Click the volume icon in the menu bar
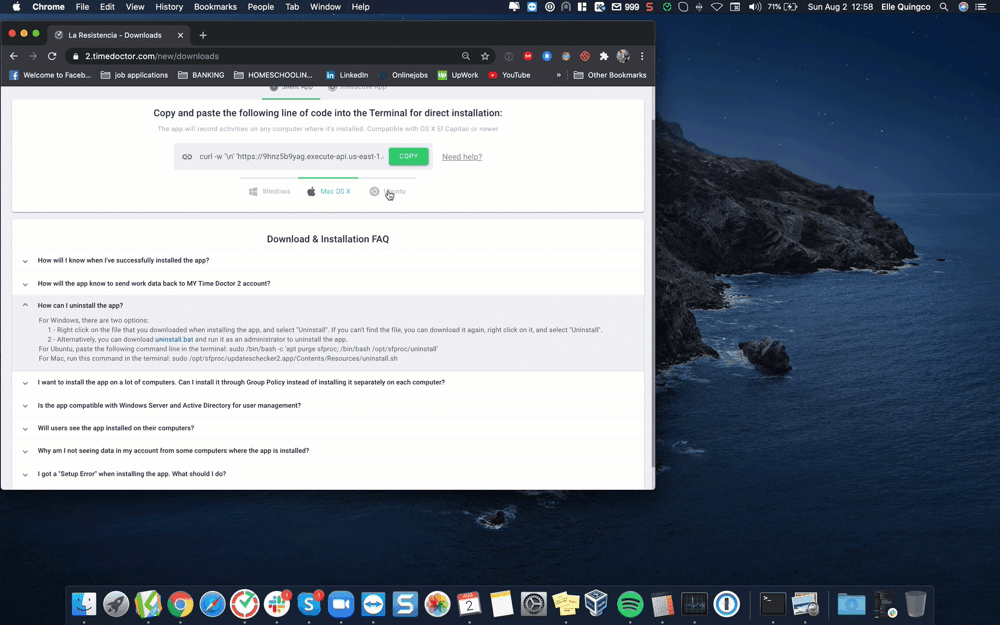 754,7
